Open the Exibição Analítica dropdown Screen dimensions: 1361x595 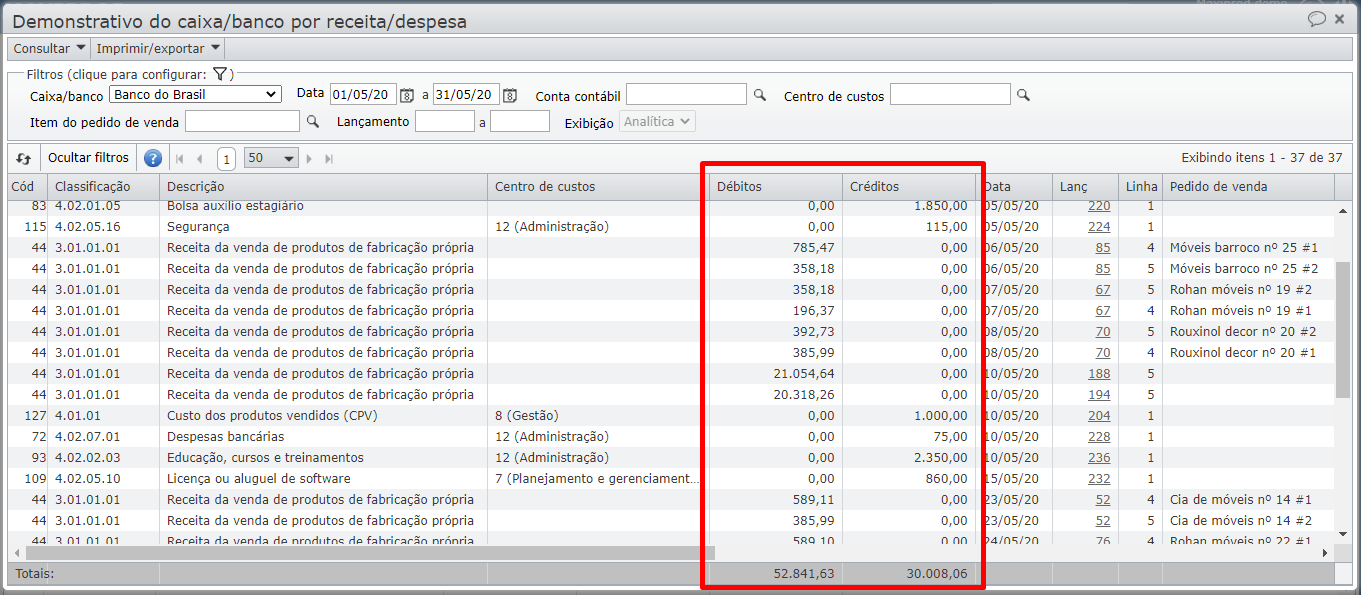(x=657, y=121)
